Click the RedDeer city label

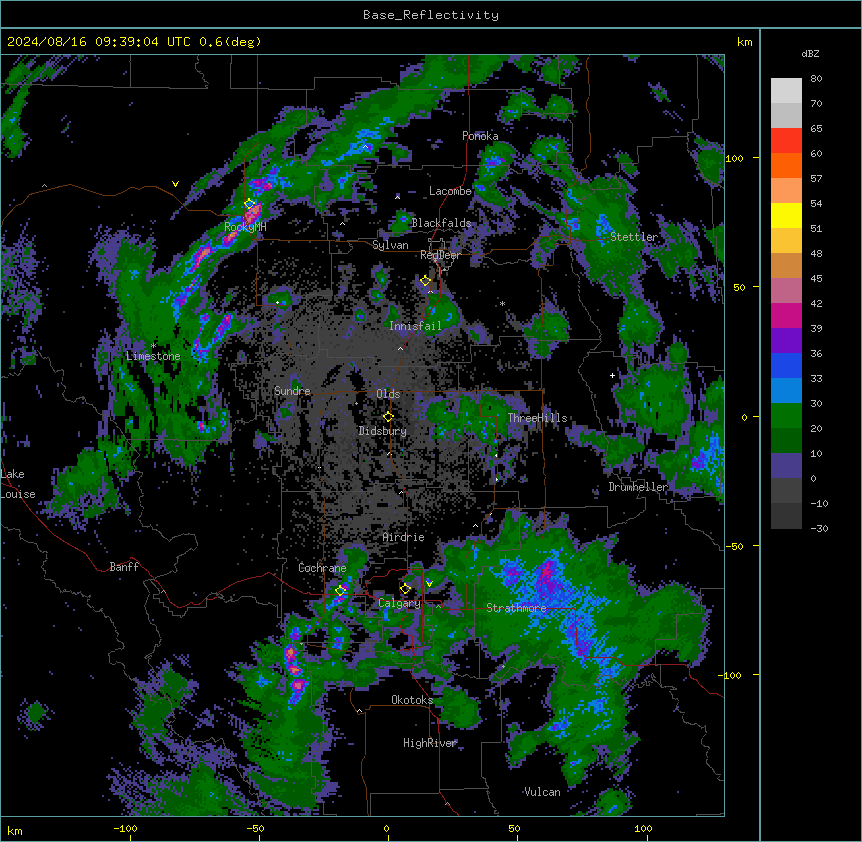pyautogui.click(x=440, y=255)
